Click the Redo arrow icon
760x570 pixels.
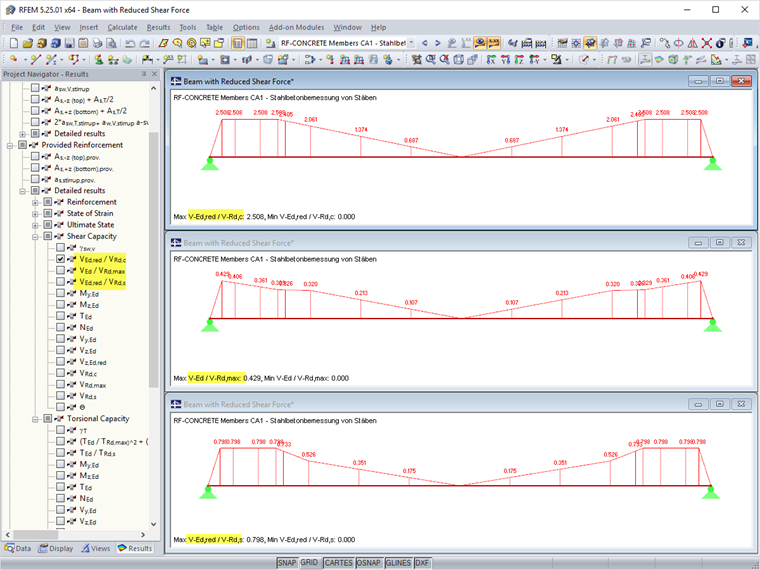point(146,43)
